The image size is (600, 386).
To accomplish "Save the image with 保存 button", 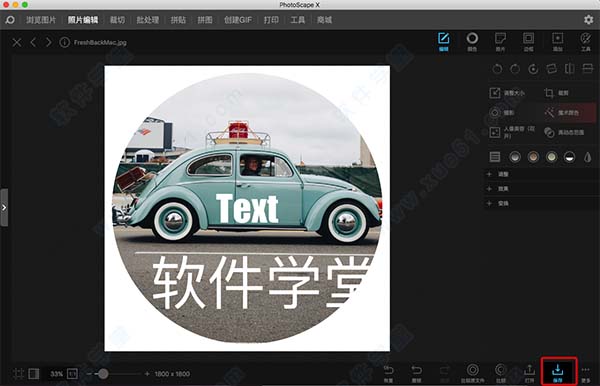I will tap(558, 373).
